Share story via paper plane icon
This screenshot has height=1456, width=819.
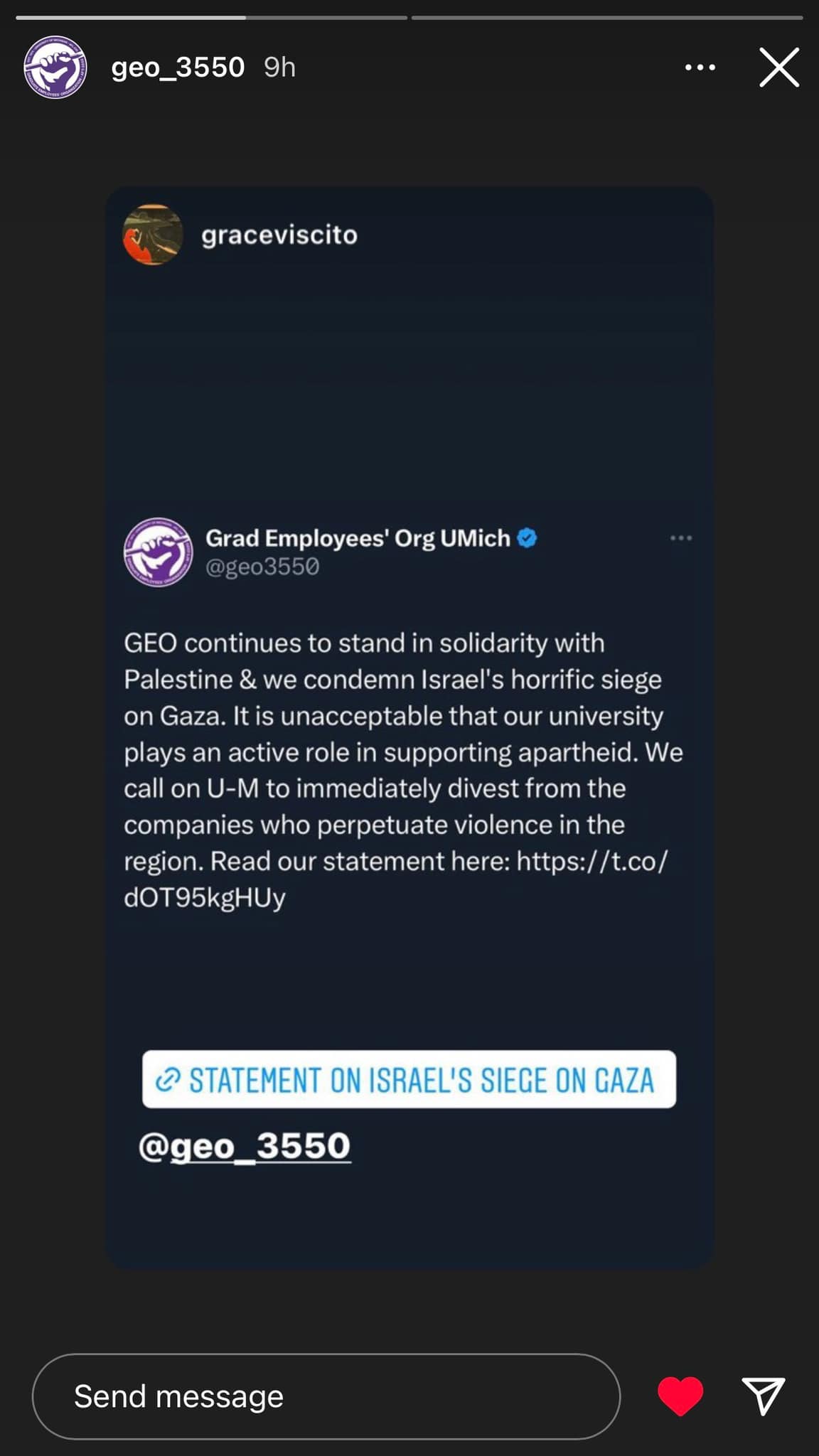[763, 1396]
